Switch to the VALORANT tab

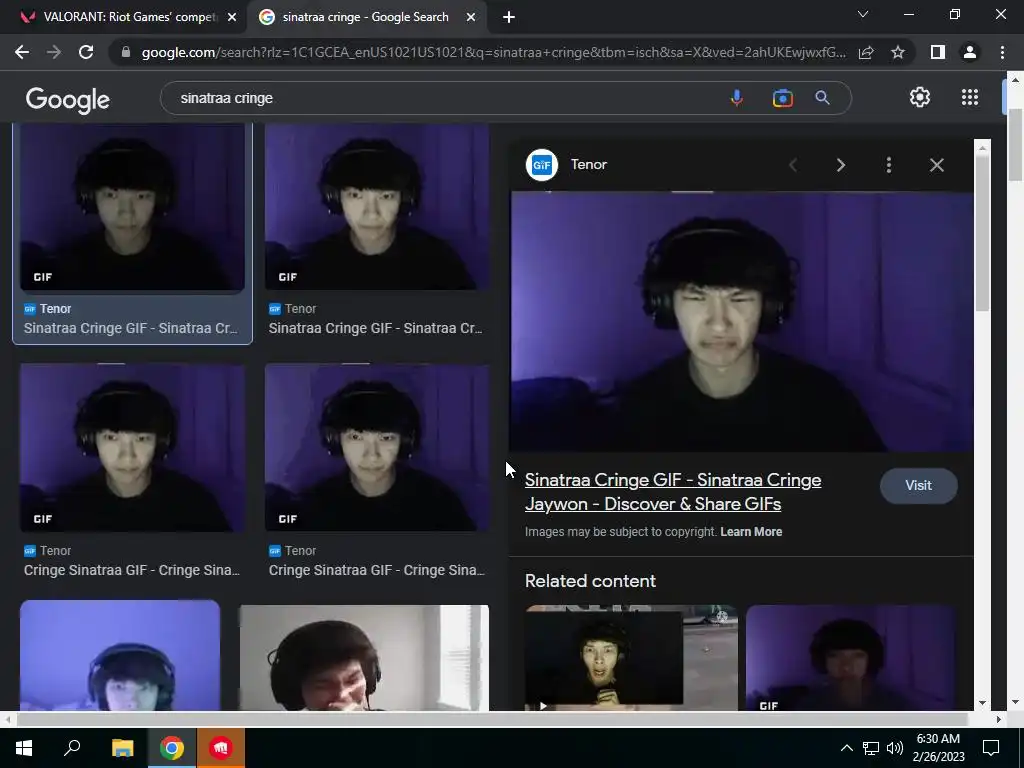point(123,17)
